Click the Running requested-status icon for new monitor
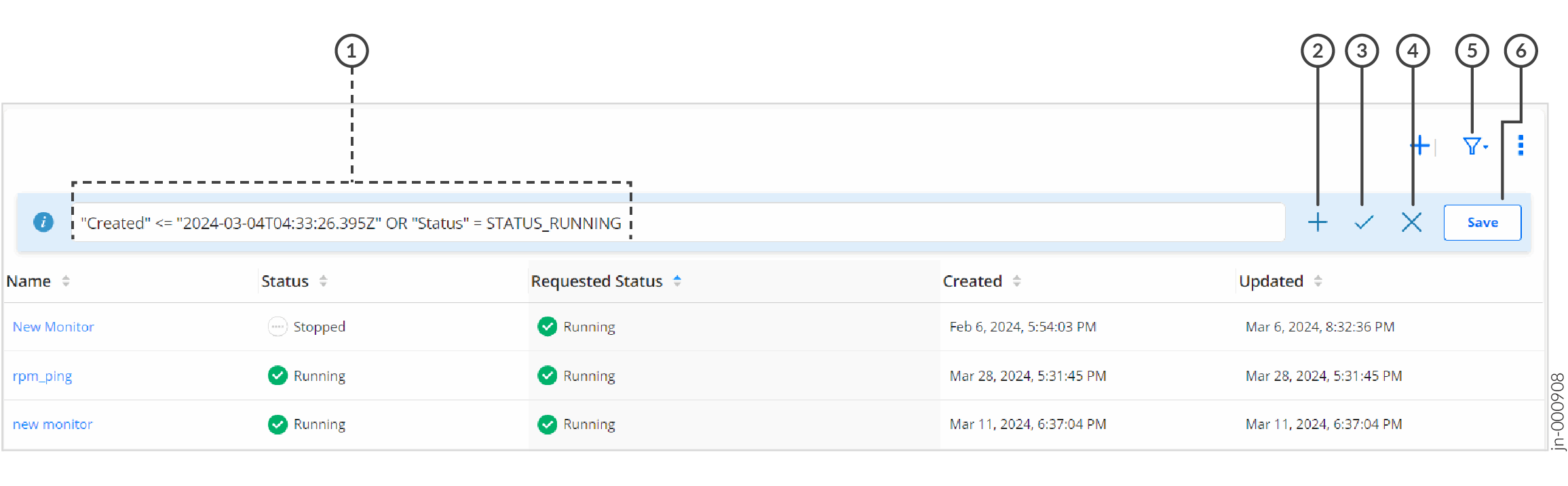The width and height of the screenshot is (1568, 486). [547, 424]
